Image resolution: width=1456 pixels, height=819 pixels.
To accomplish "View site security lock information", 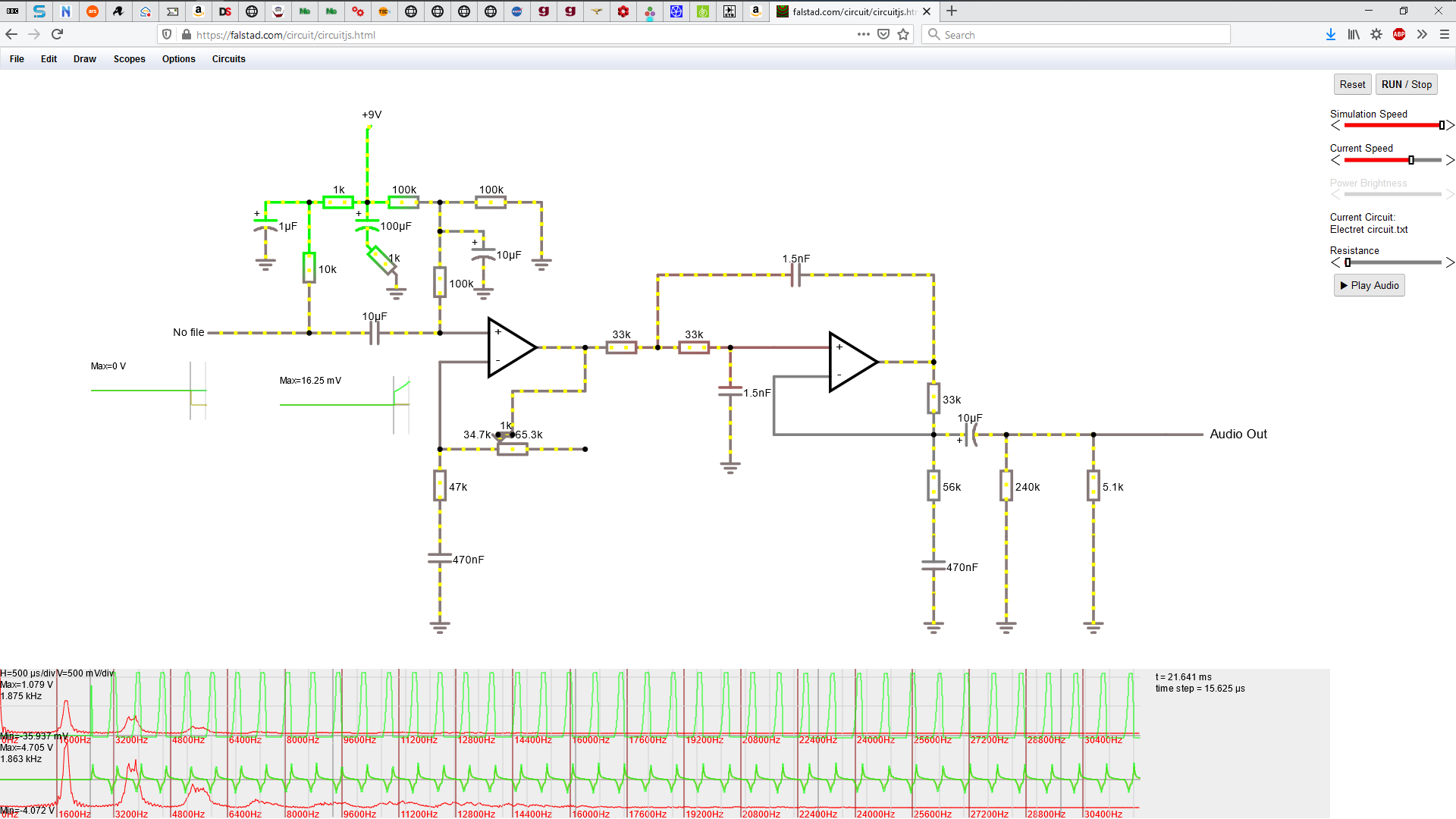I will pyautogui.click(x=187, y=35).
